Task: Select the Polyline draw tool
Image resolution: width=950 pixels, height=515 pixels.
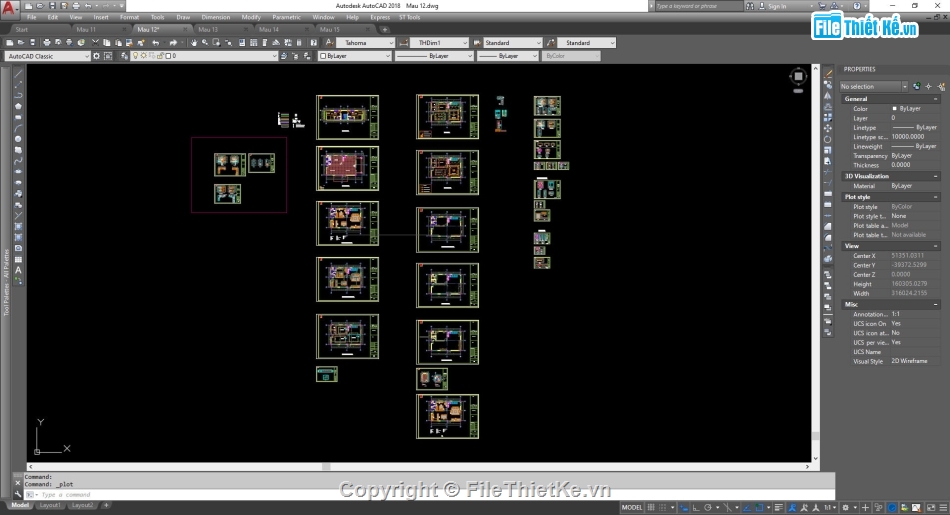Action: [x=18, y=95]
